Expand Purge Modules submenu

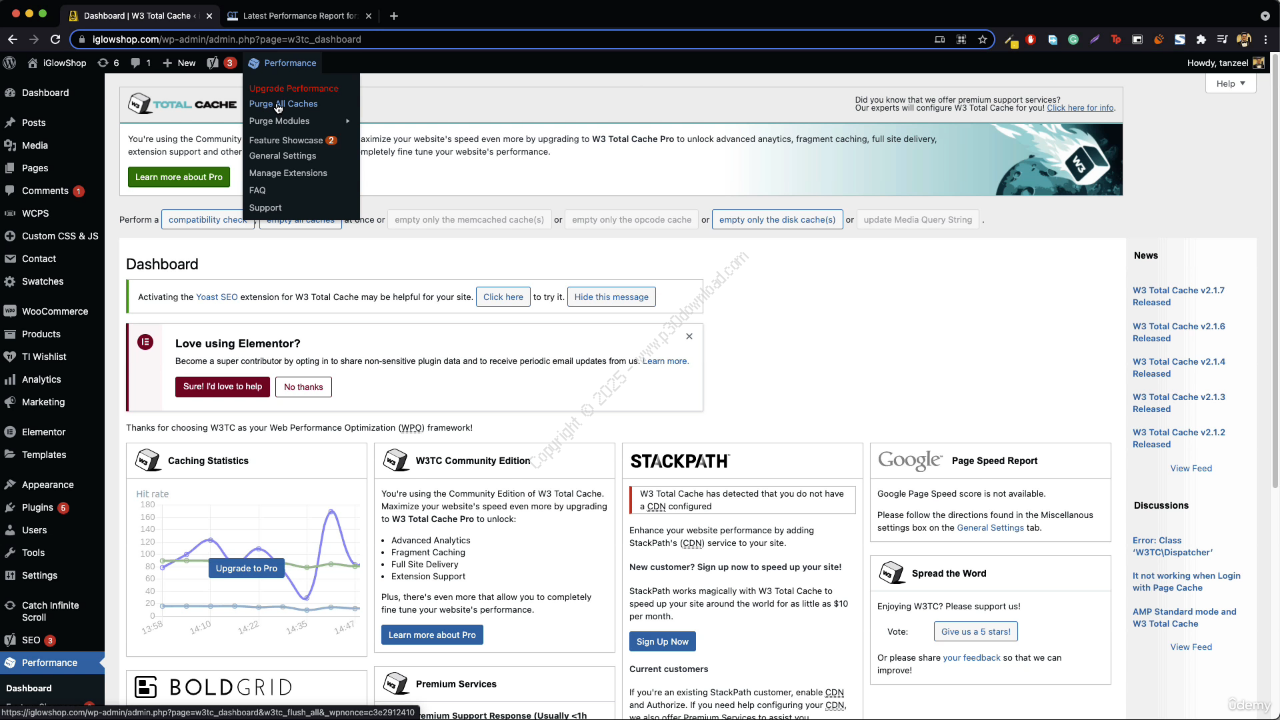(x=300, y=121)
